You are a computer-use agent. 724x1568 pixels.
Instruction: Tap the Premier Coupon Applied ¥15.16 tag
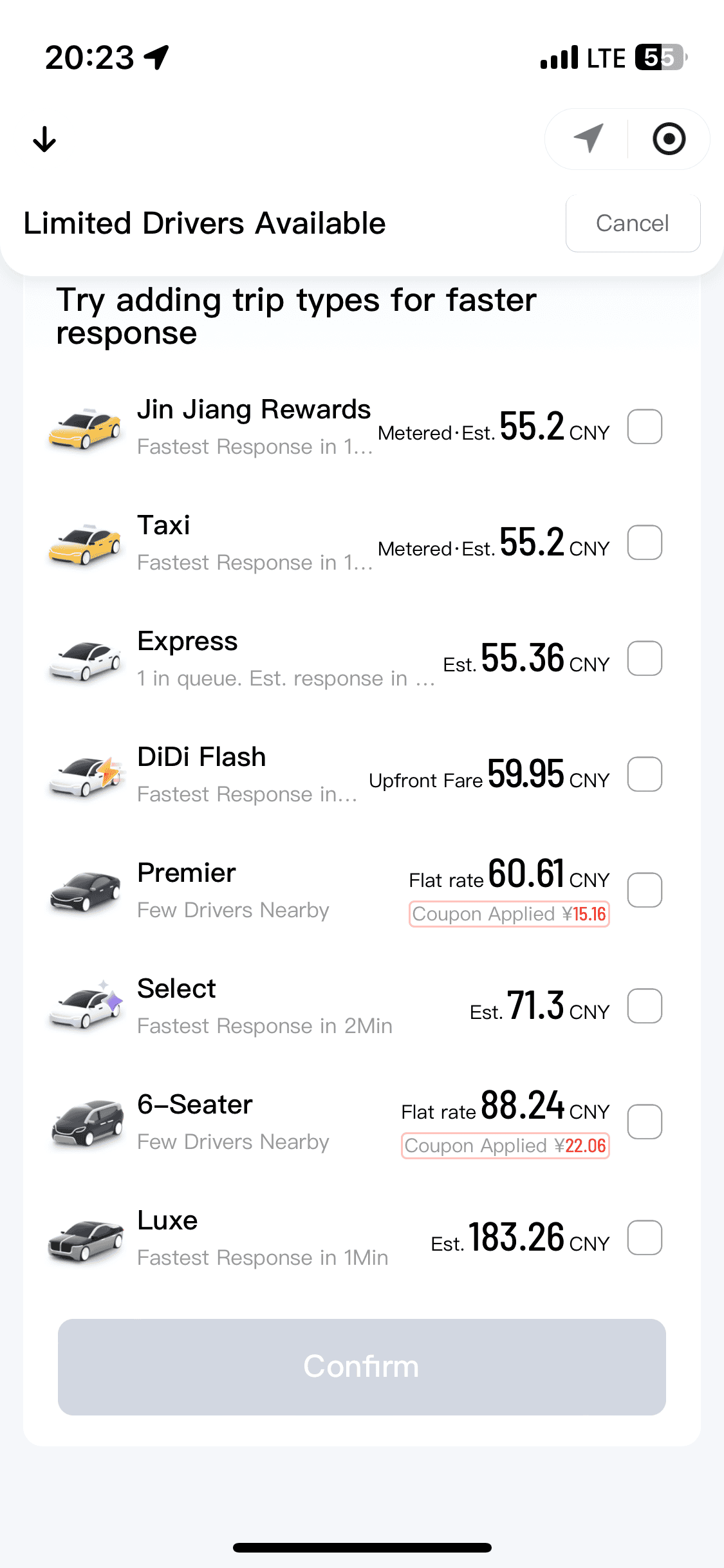pos(509,914)
